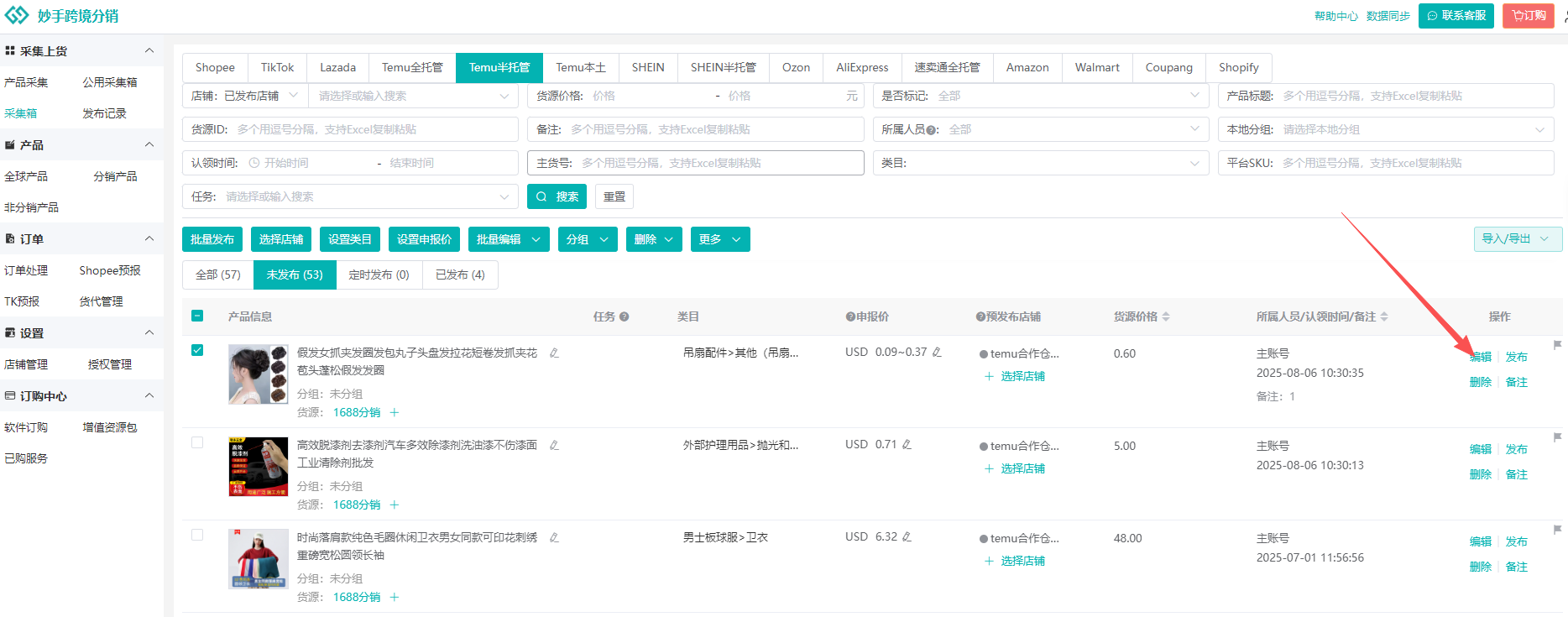Click the pencil icon next to USD 0.71 declared price
1568x617 pixels.
(x=907, y=445)
